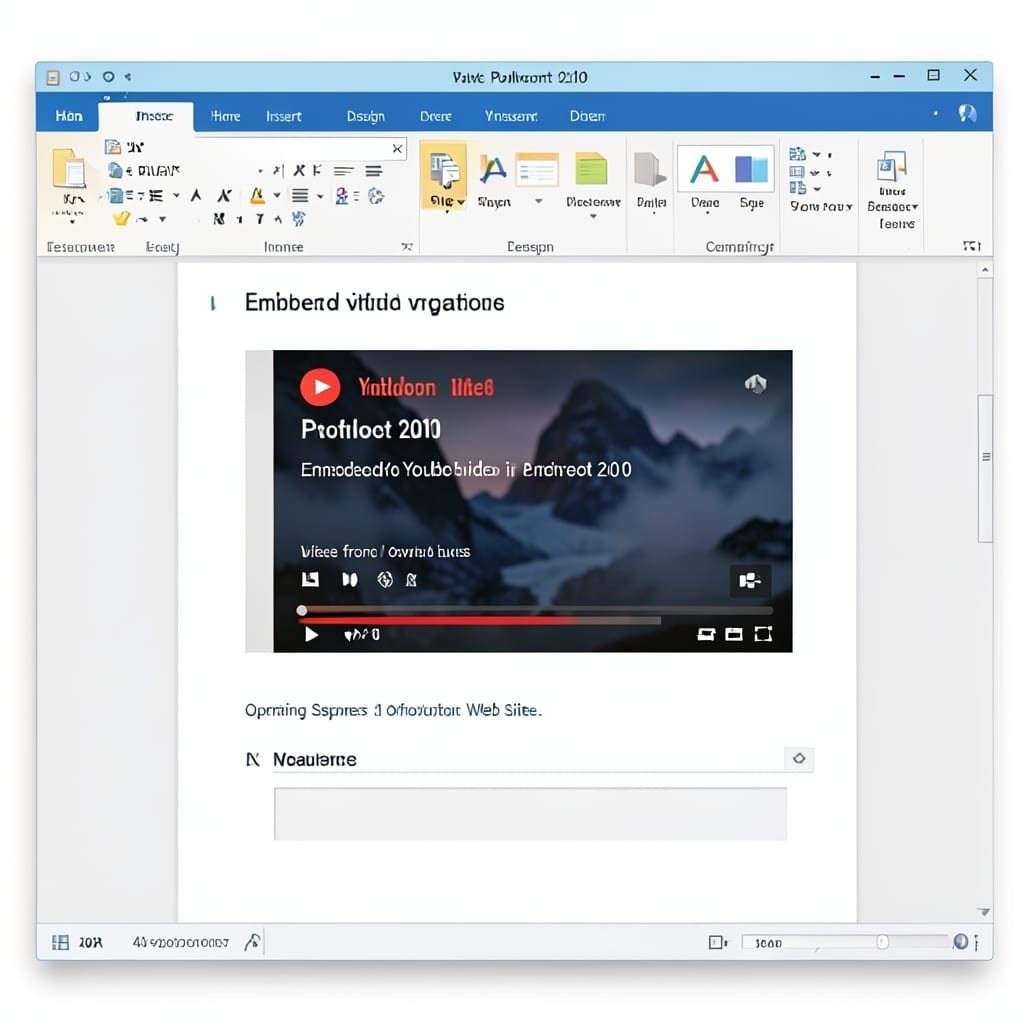
Task: Click the dark square button above the video timeline
Action: (750, 581)
